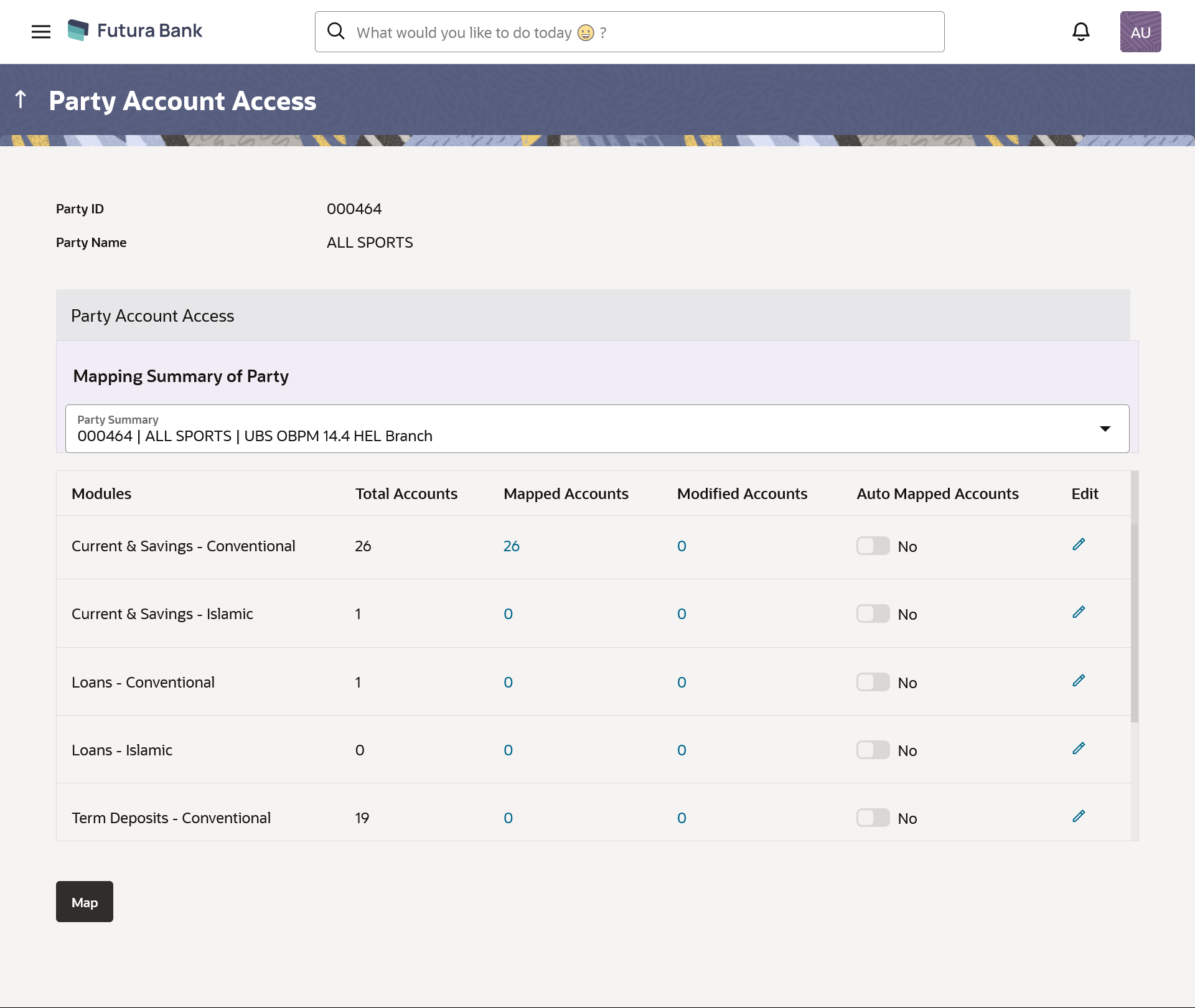Edit the Loans - Conventional row
This screenshot has height=1008, width=1195.
coord(1079,681)
